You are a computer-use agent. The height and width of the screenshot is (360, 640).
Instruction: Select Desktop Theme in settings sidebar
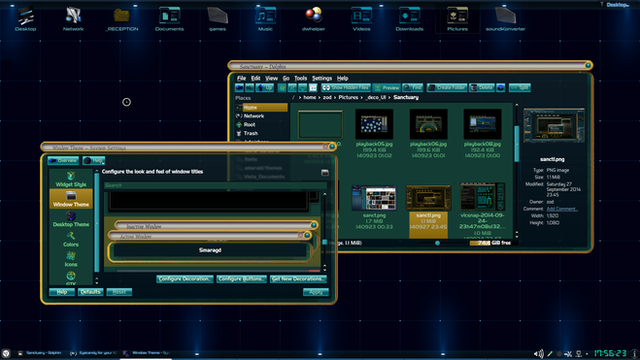(x=71, y=219)
